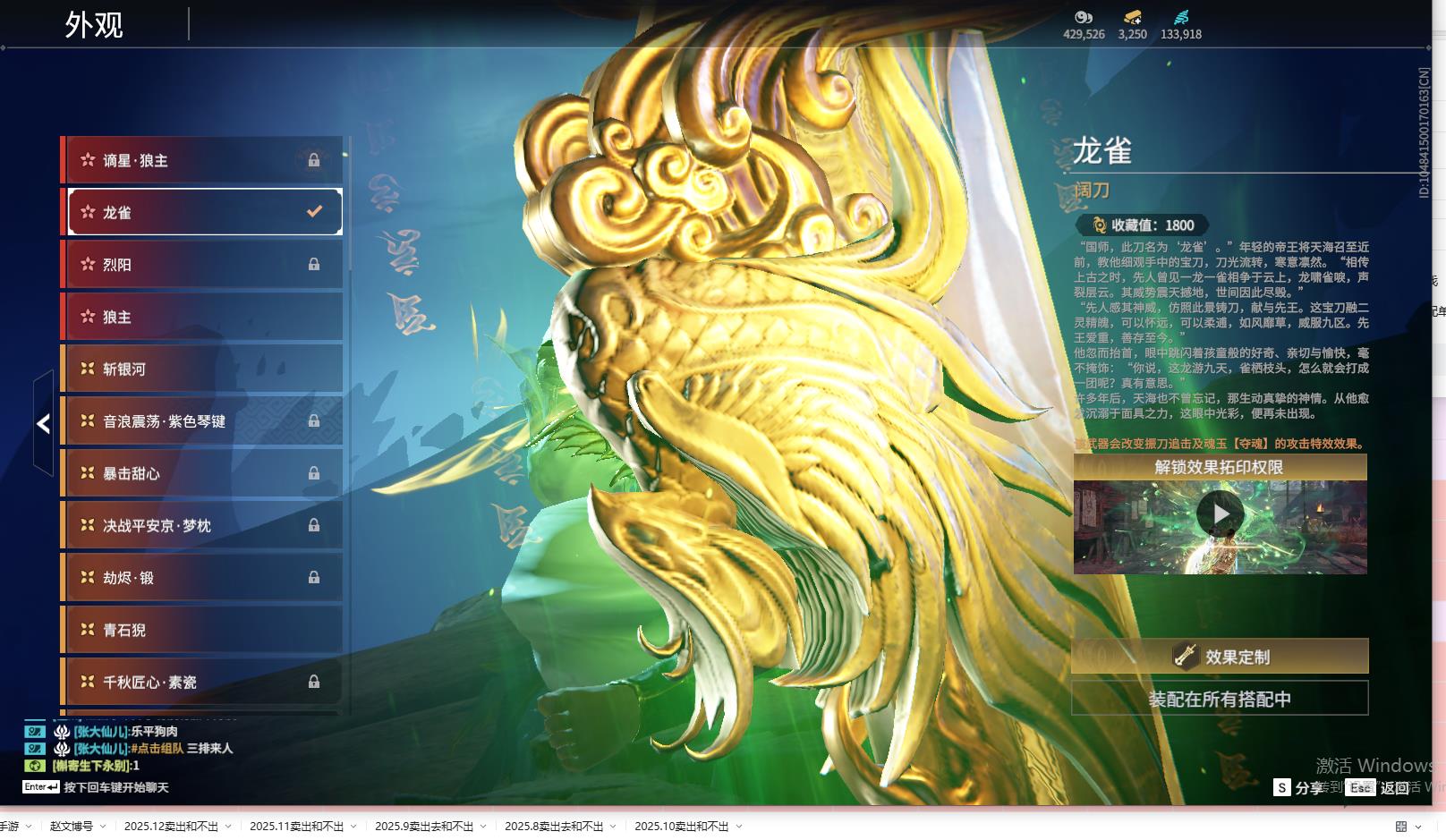Click the rarity icon beside 斩银河
This screenshot has width=1446, height=840.
coord(88,369)
